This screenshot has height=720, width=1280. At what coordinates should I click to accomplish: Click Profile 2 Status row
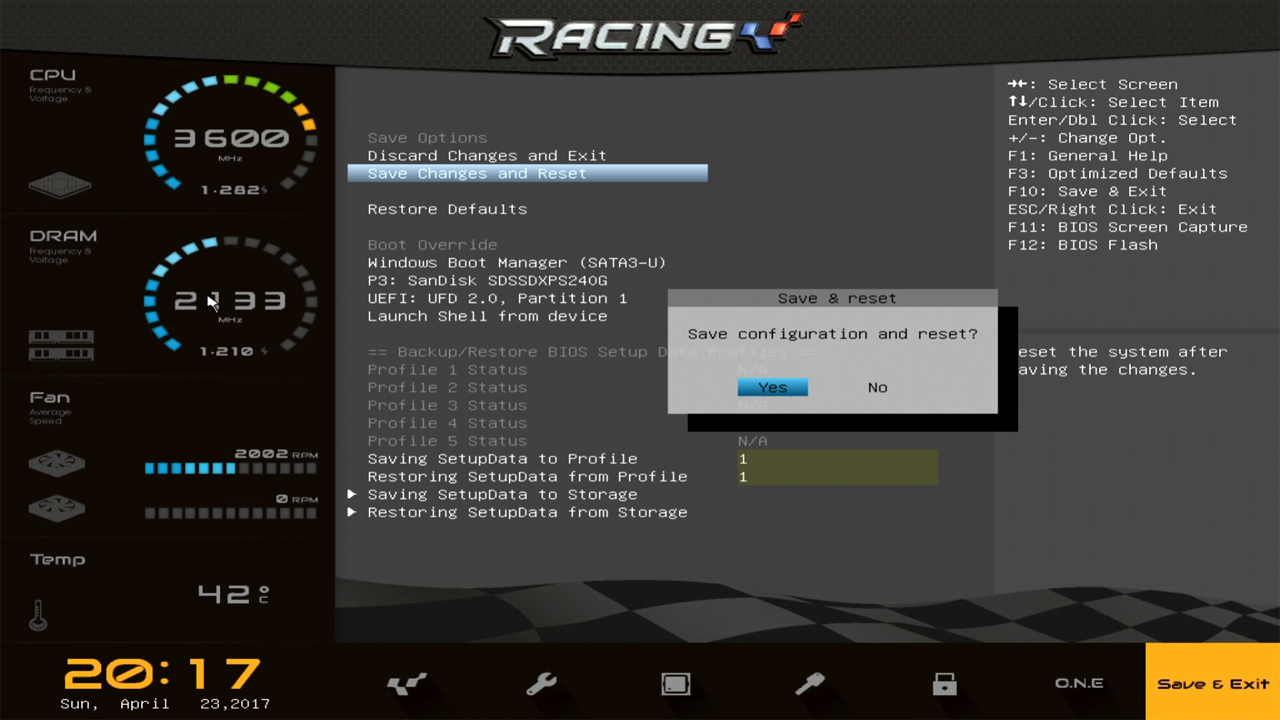coord(447,387)
